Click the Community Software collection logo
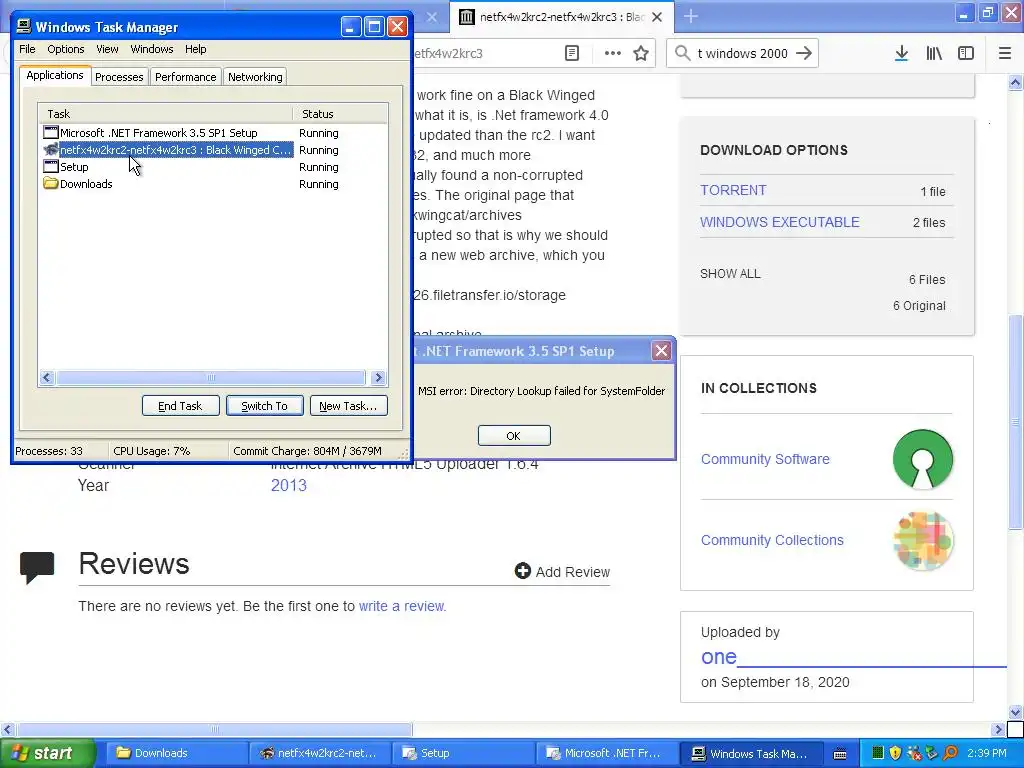Screen dimensions: 1024x768 (x=923, y=459)
